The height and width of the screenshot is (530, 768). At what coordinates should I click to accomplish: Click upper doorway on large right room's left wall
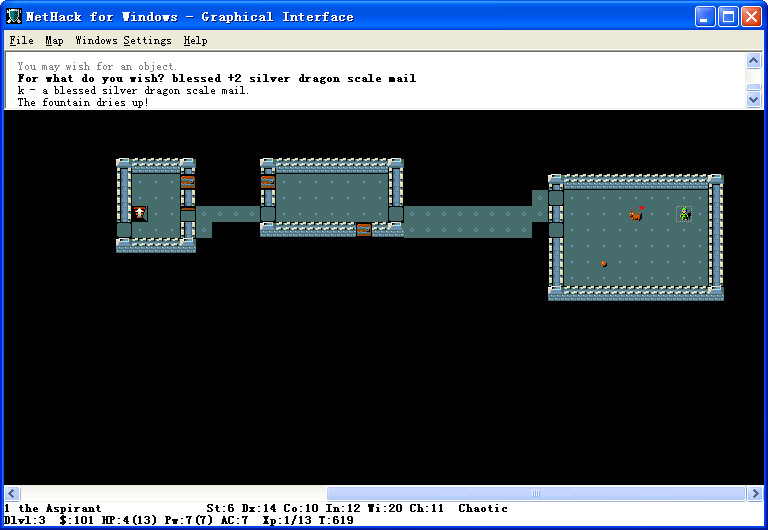(x=556, y=198)
